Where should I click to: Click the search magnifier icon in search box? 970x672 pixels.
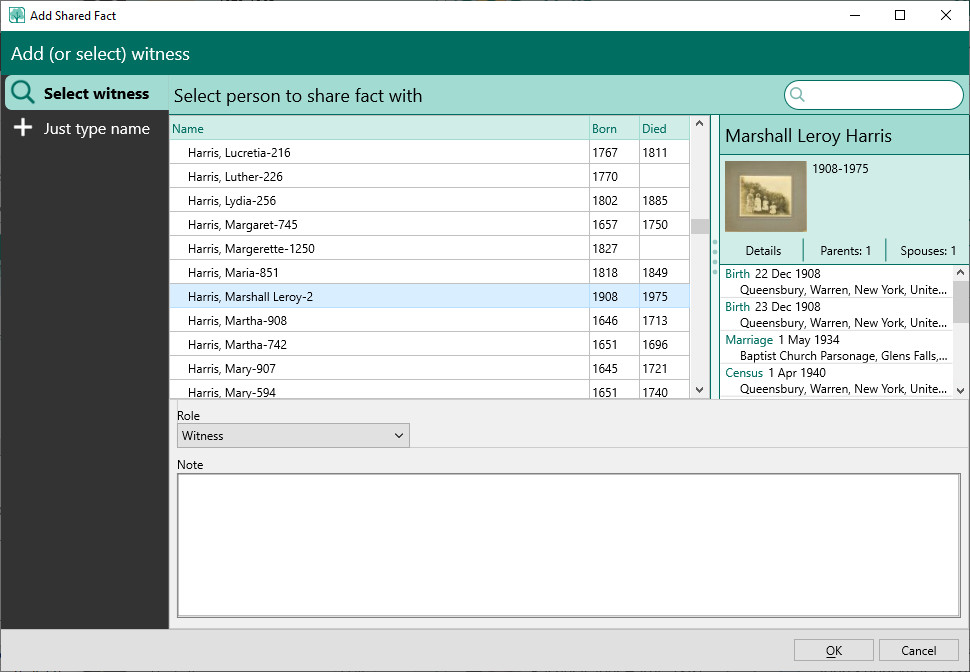coord(798,95)
